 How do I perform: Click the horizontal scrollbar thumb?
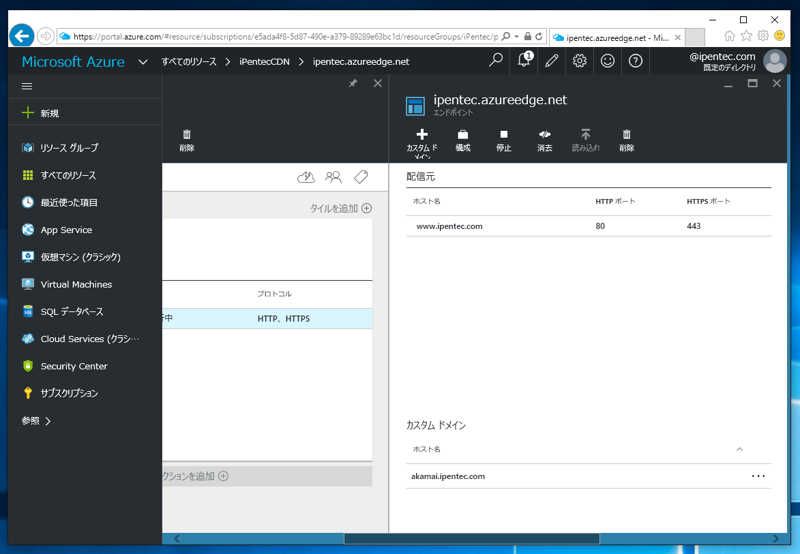(471, 538)
